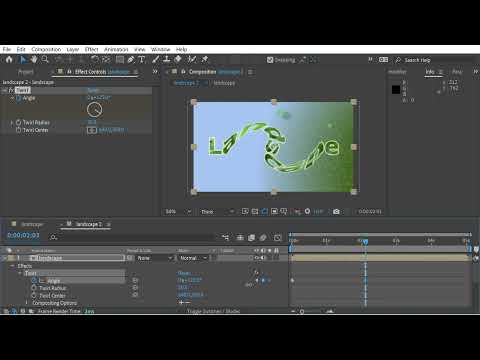Screen dimensions: 480x360
Task: Select the Clone Stamp tool
Action: [x=167, y=60]
